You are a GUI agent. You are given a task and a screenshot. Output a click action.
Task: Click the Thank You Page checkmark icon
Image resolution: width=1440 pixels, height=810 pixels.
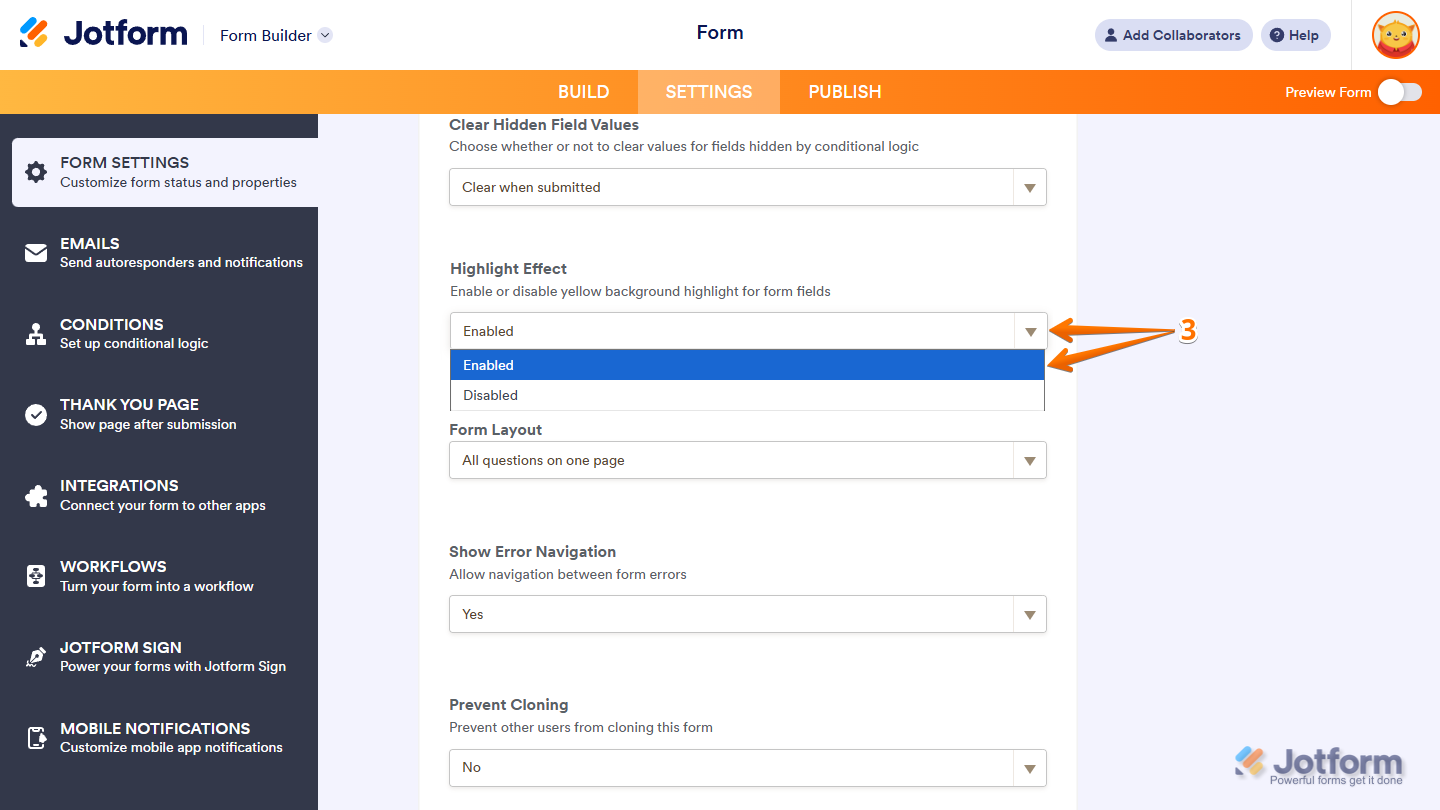(36, 414)
